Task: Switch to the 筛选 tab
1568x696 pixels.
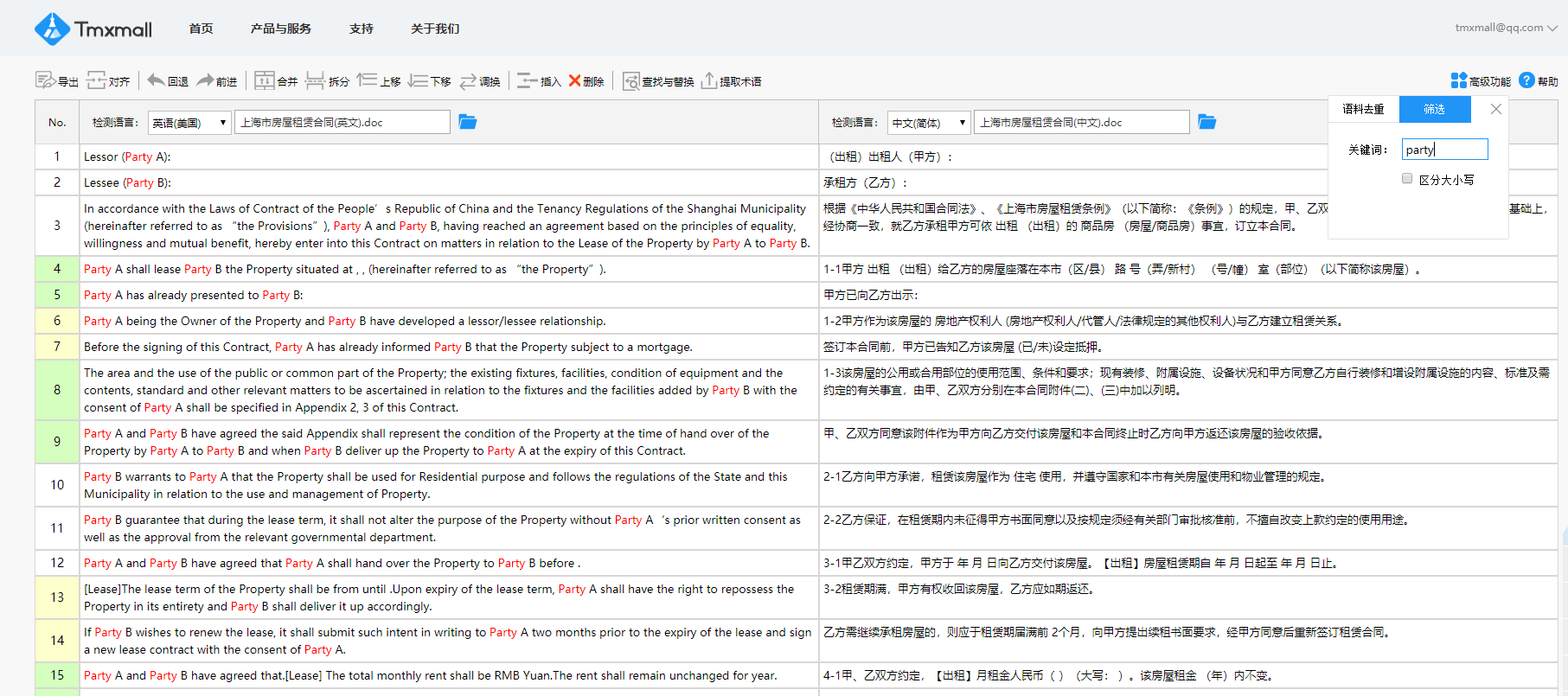Action: 1435,109
